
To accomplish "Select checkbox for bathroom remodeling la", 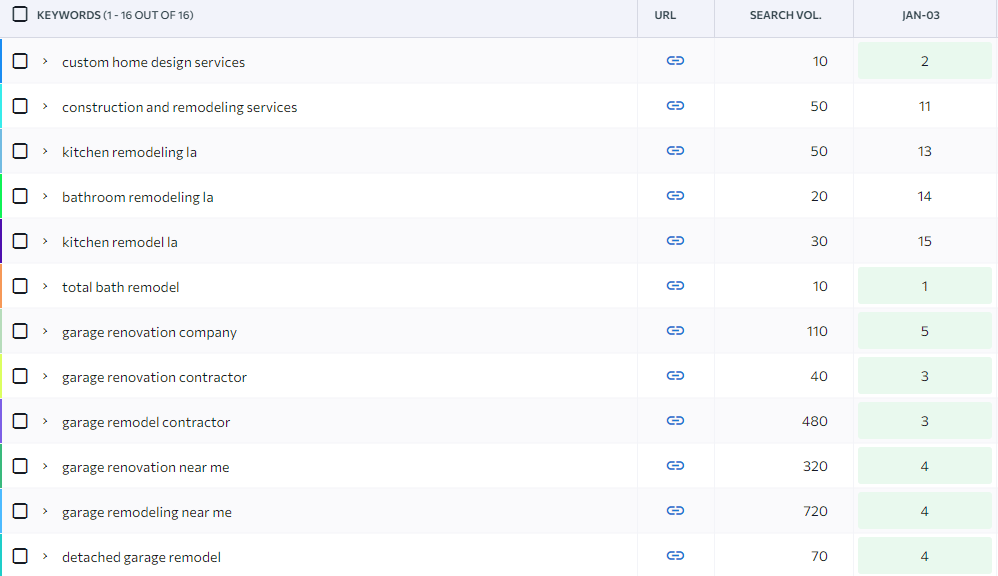I will click(20, 196).
